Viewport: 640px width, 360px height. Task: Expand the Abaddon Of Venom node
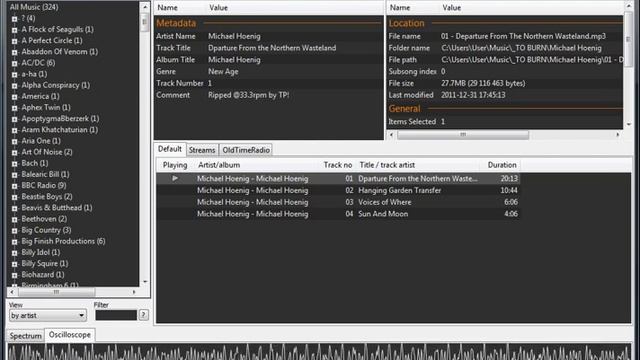[14, 52]
